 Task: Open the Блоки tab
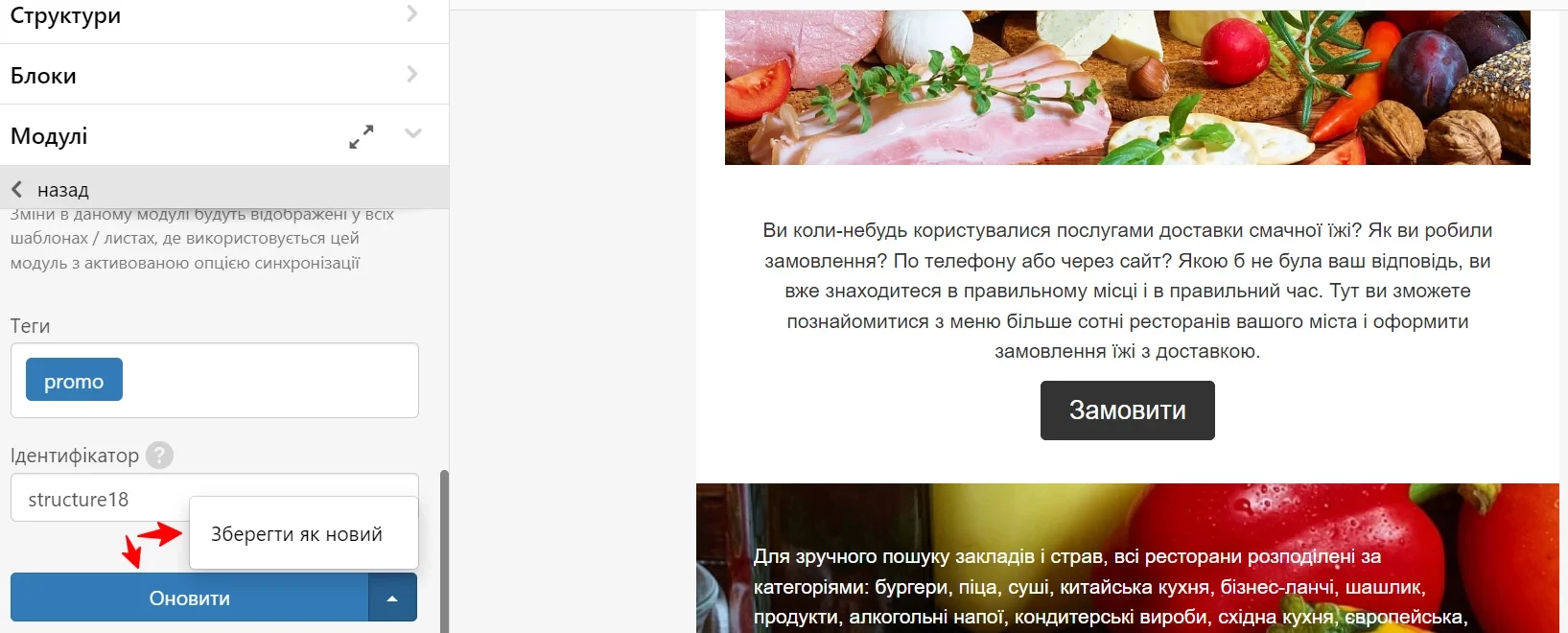pyautogui.click(x=43, y=76)
